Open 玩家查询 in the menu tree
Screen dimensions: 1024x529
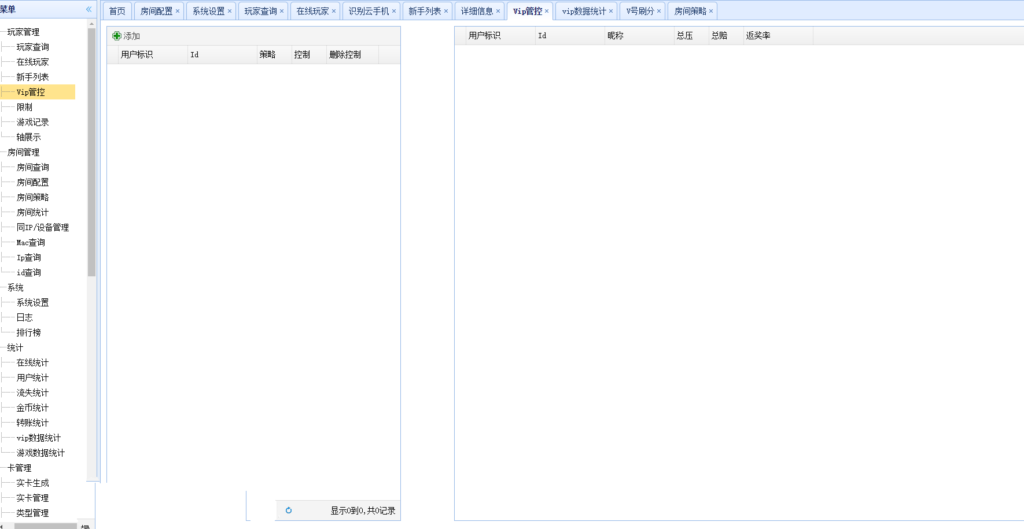click(x=33, y=47)
